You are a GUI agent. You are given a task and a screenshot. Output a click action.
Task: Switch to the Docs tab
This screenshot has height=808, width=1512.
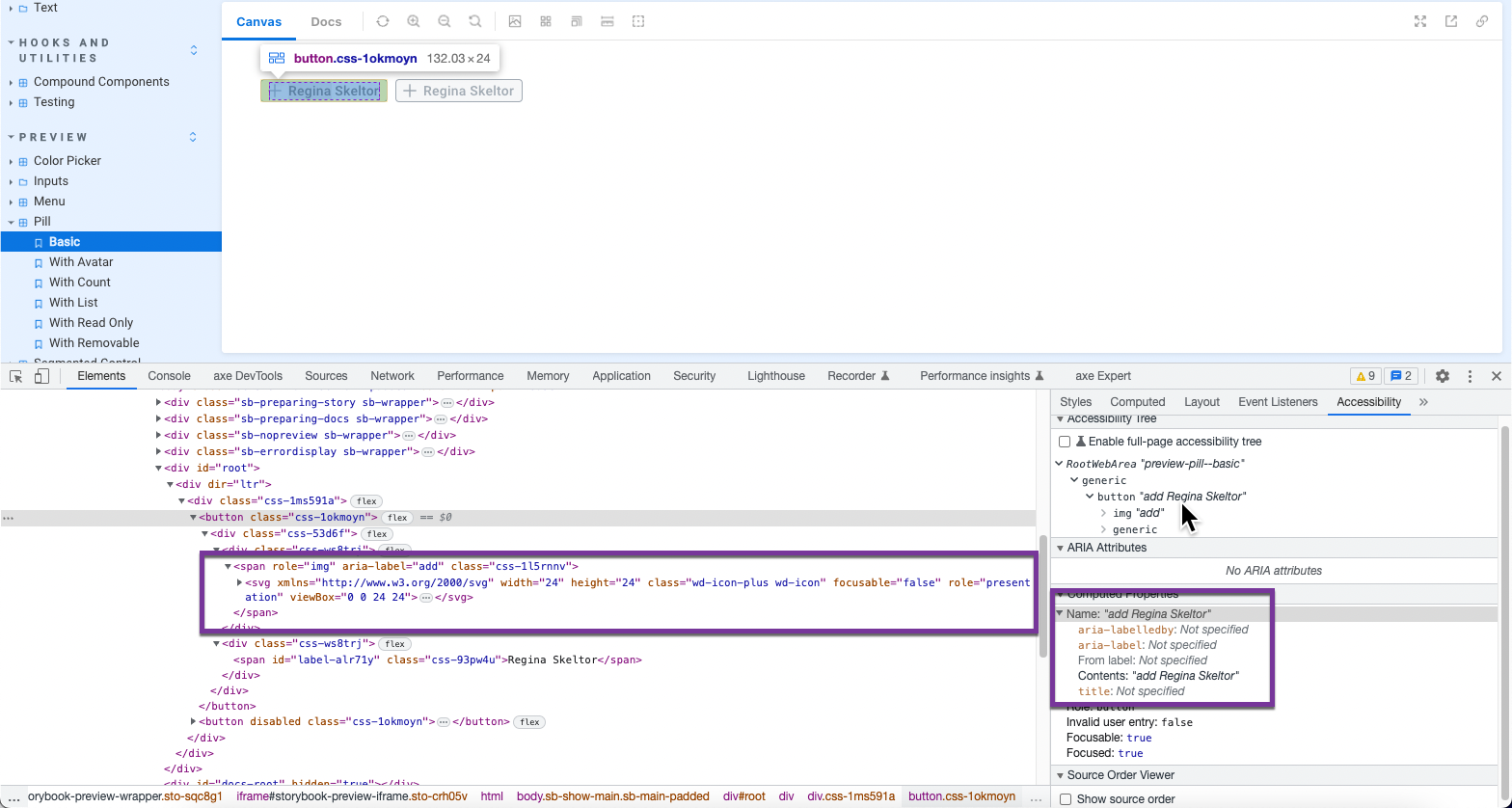pos(326,21)
